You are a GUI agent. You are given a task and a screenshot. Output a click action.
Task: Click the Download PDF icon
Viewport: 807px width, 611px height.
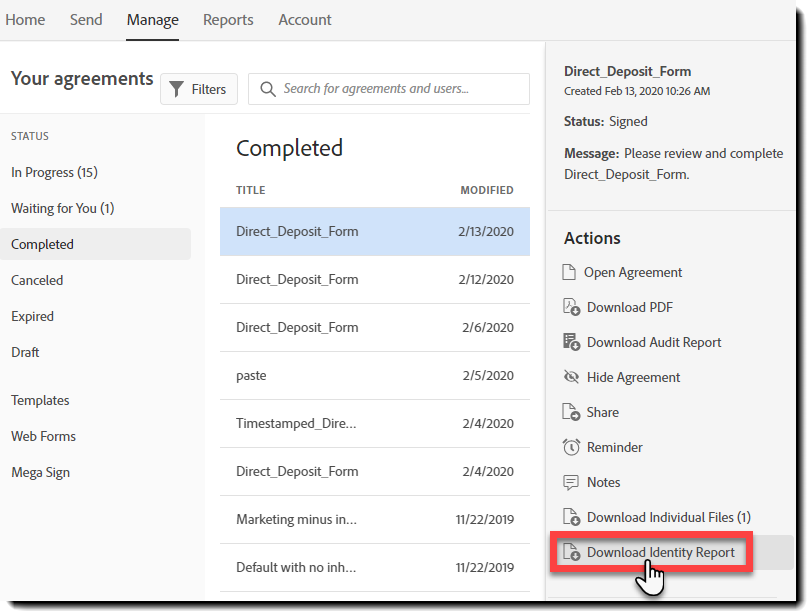(571, 307)
